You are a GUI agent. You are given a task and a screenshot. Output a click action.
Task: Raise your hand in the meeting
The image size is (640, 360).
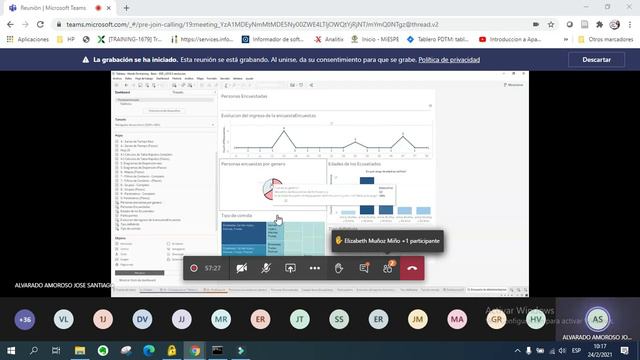[x=339, y=268]
